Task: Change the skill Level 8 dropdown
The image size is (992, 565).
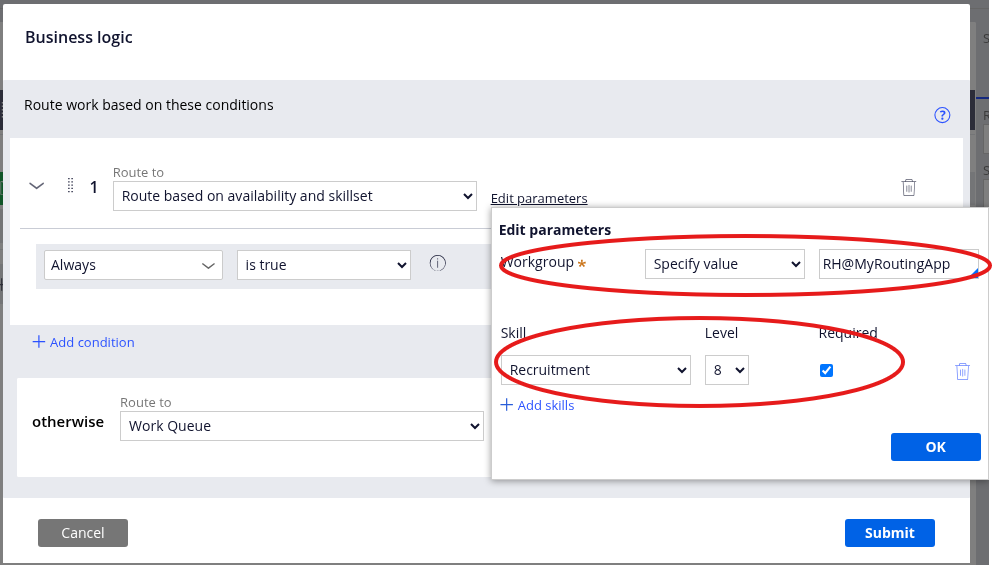Action: coord(726,370)
